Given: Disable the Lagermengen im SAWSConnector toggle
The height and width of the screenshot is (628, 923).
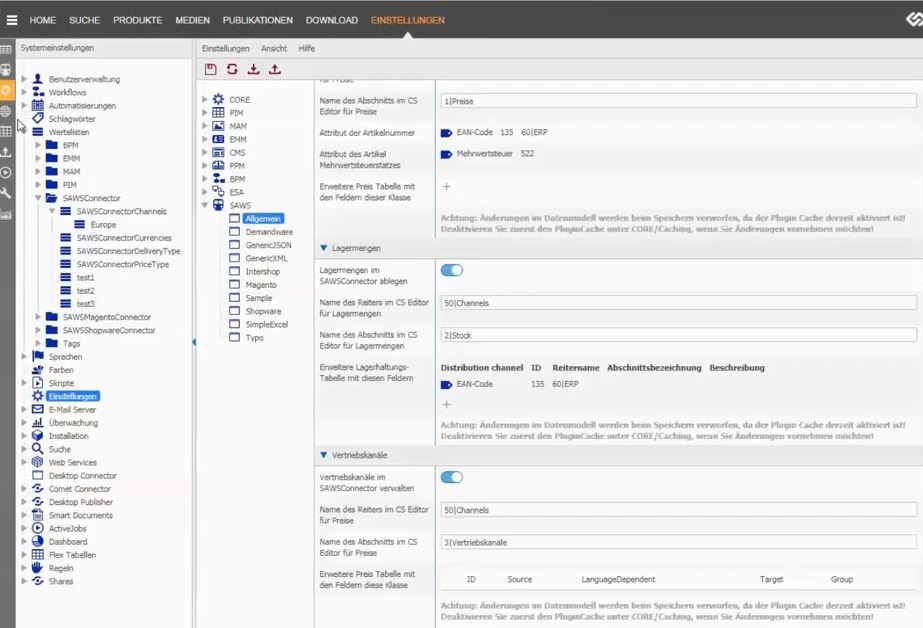Looking at the screenshot, I should 452,270.
